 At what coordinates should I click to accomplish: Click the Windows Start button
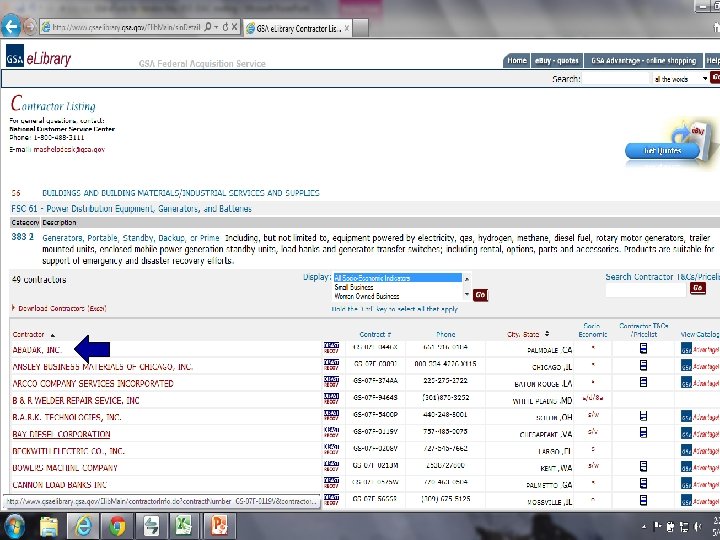point(14,526)
